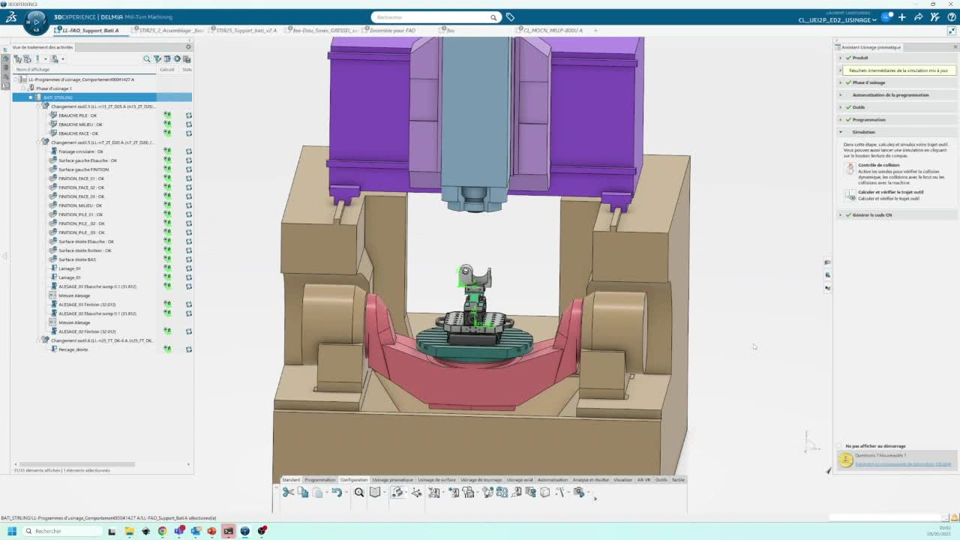Open the Share arrow icon in header
The width and height of the screenshot is (960, 540).
click(x=918, y=17)
